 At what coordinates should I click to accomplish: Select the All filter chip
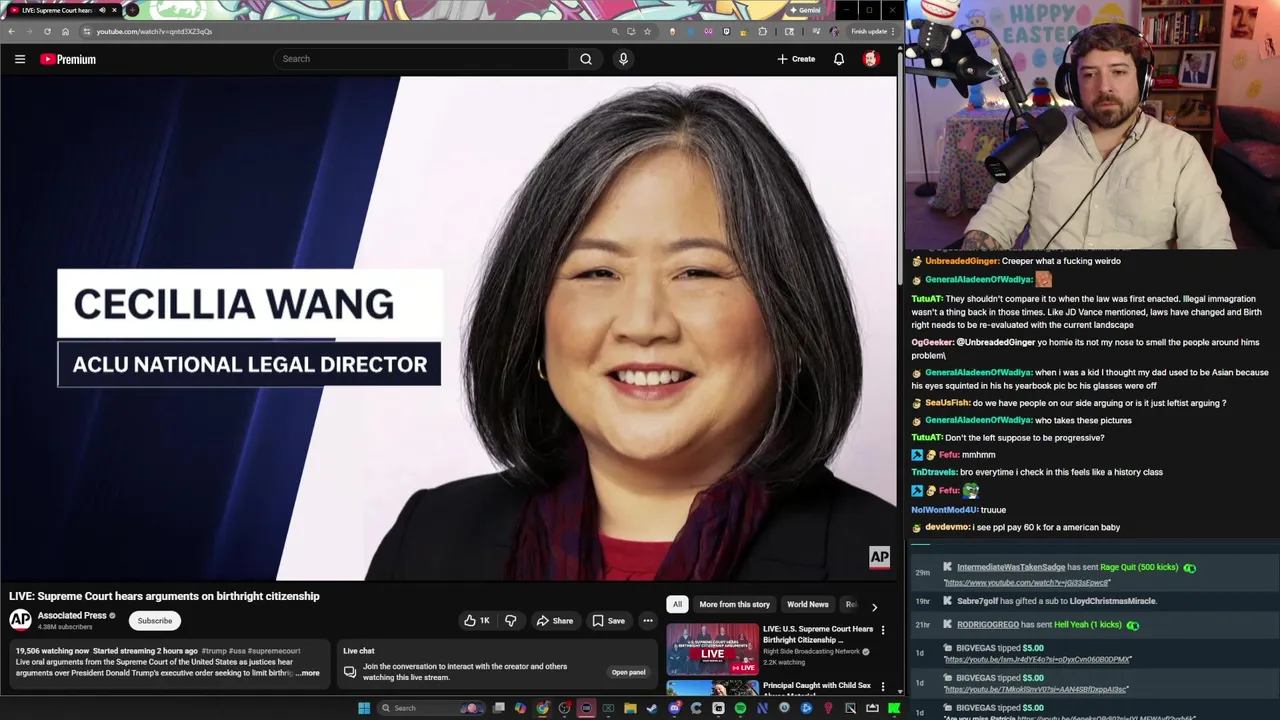pyautogui.click(x=678, y=604)
